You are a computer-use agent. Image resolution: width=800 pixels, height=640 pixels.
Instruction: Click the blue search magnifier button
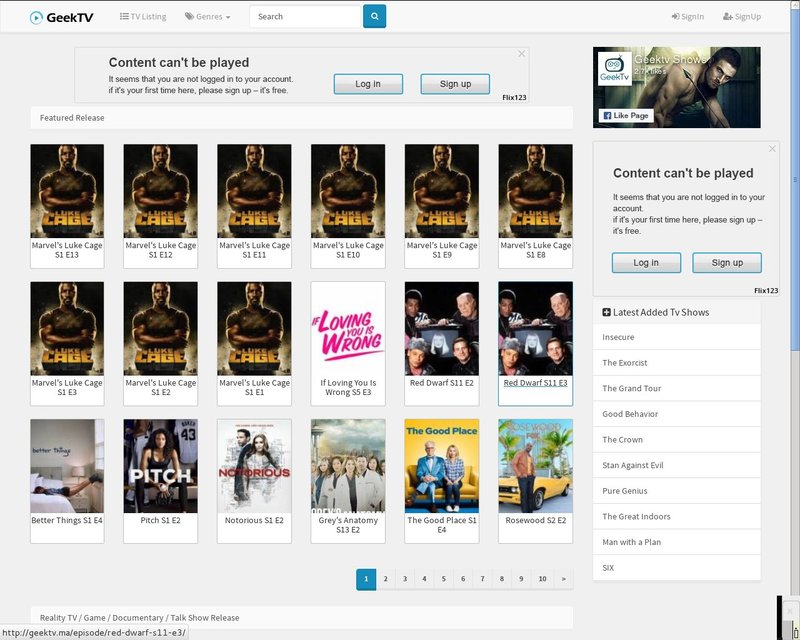[x=374, y=16]
